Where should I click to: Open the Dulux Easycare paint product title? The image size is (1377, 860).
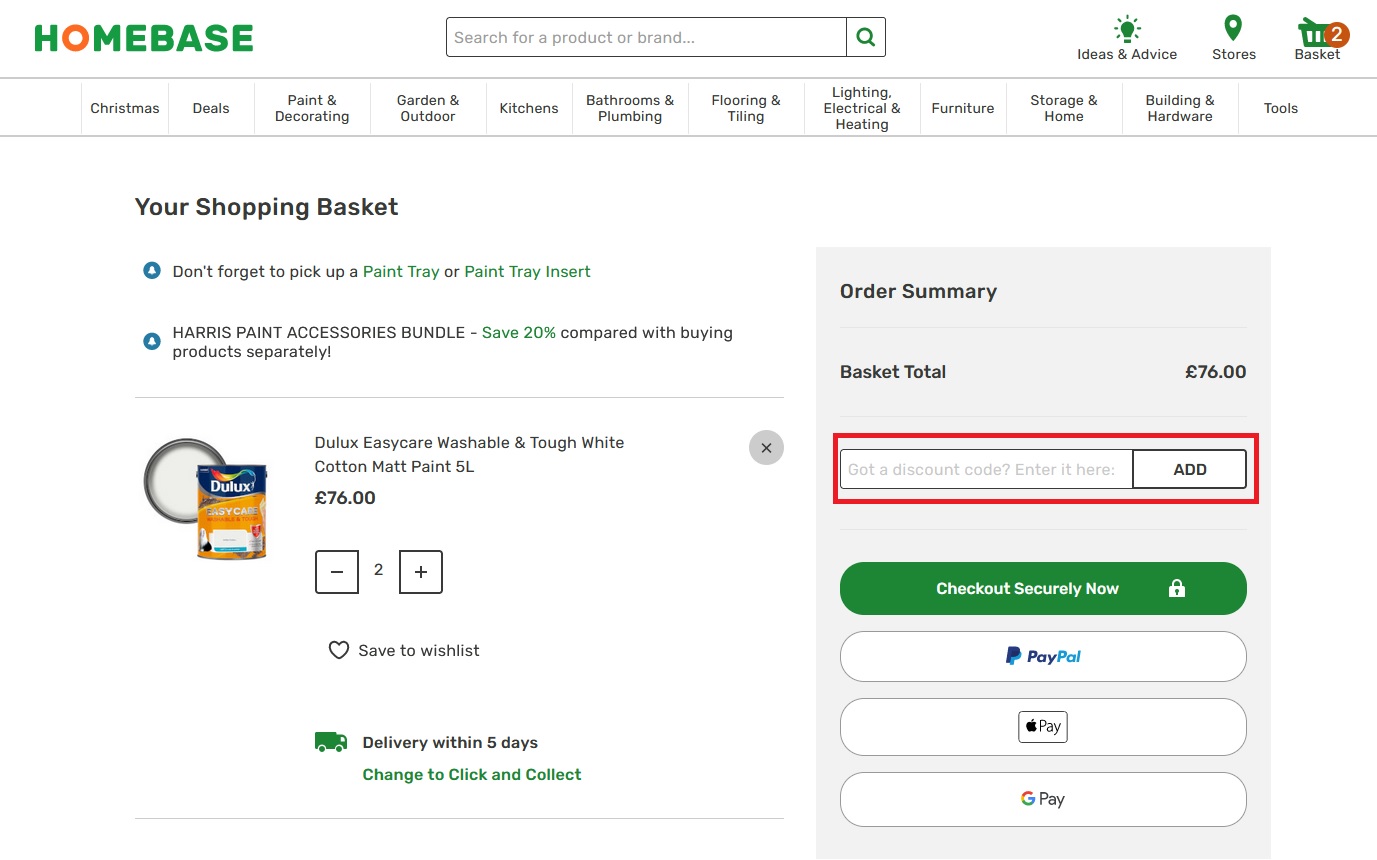click(469, 454)
